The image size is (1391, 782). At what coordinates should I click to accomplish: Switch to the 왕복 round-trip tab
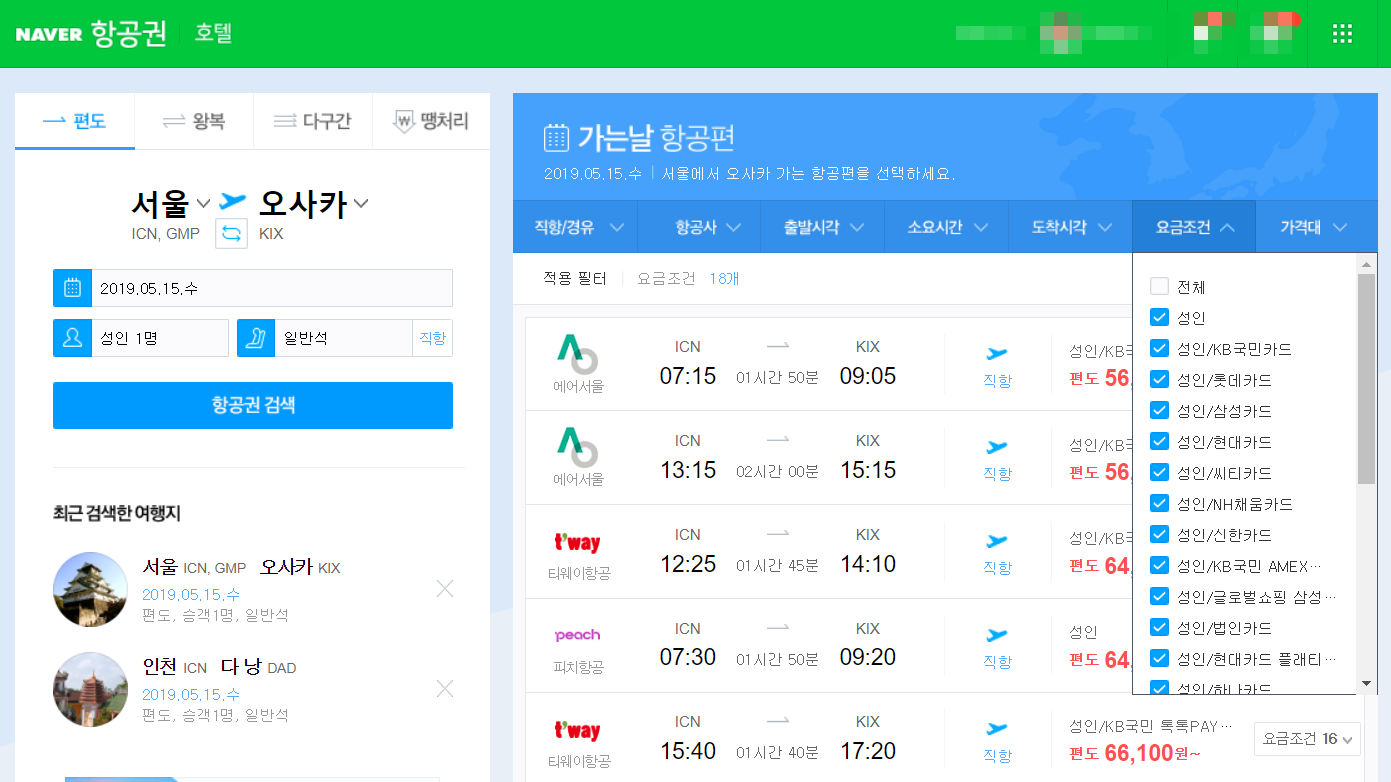pyautogui.click(x=194, y=119)
